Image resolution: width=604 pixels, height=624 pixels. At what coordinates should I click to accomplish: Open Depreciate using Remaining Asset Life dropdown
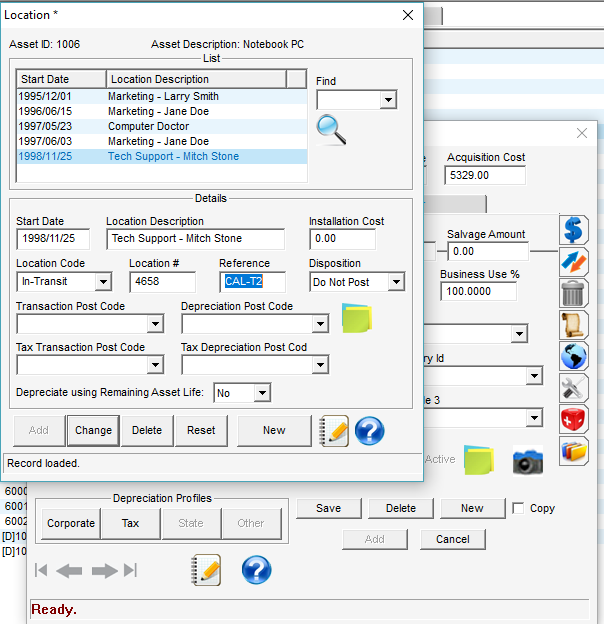(x=262, y=393)
